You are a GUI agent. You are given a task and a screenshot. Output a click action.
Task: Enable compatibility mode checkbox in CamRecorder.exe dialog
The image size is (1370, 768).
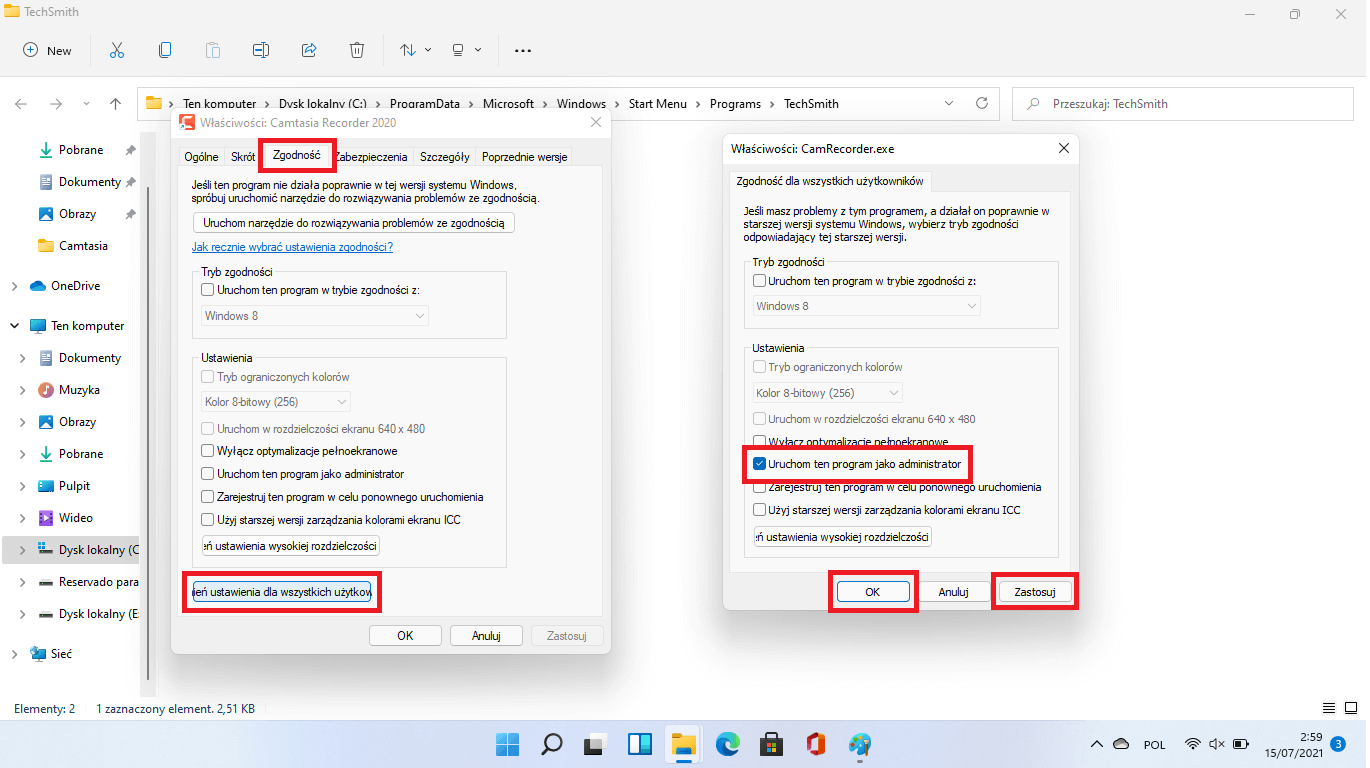(x=760, y=281)
